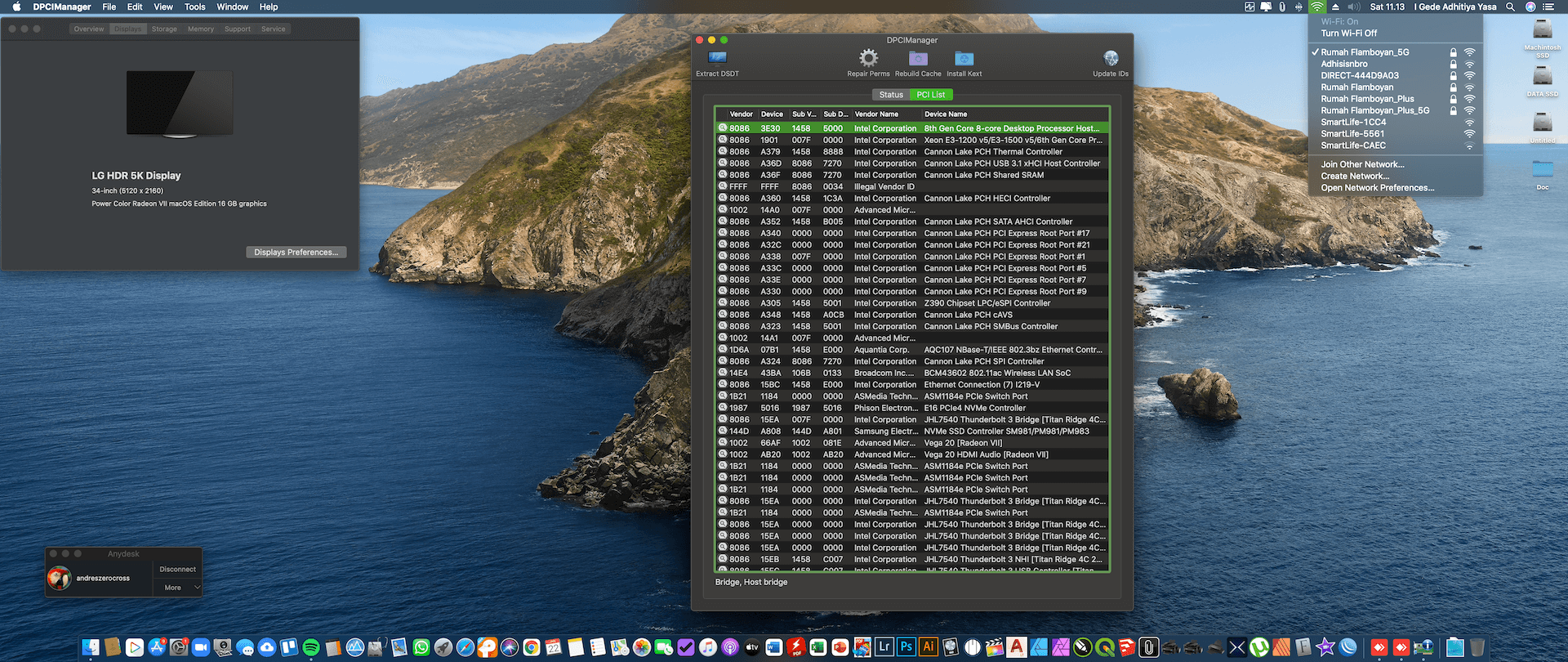Click the Wi-Fi icon in the menu bar

pos(1316,7)
